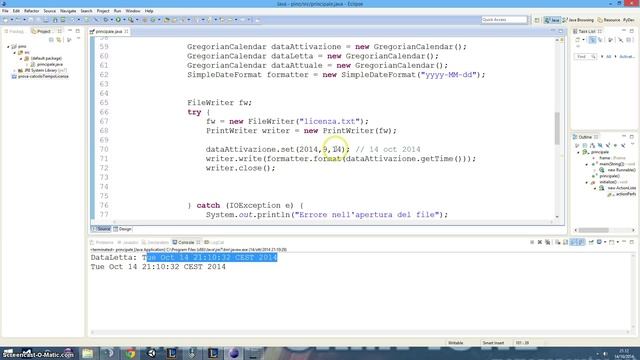This screenshot has width=640, height=360.
Task: Switch to the PyDev perspective
Action: coord(629,20)
